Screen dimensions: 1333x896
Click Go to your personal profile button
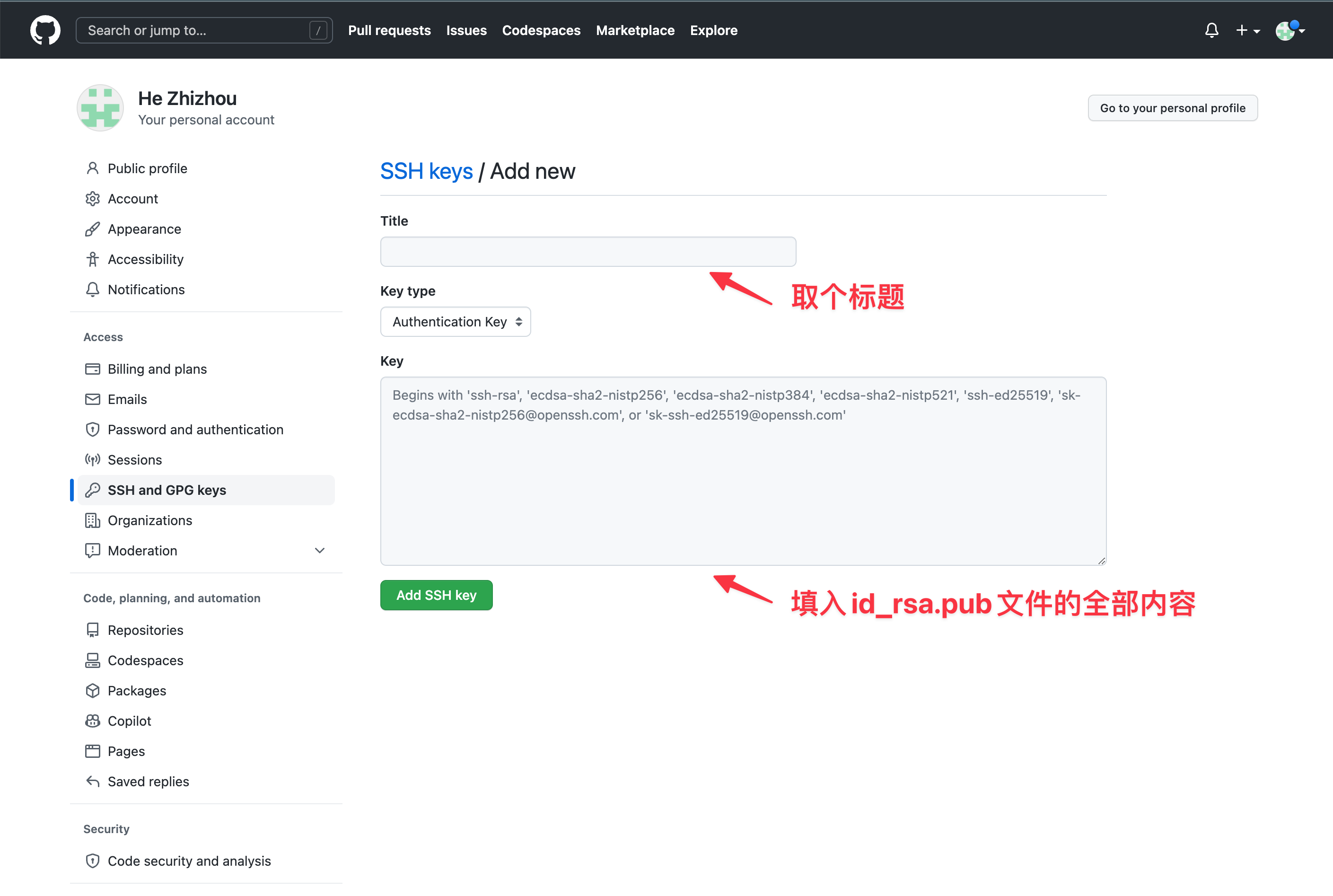(1173, 108)
